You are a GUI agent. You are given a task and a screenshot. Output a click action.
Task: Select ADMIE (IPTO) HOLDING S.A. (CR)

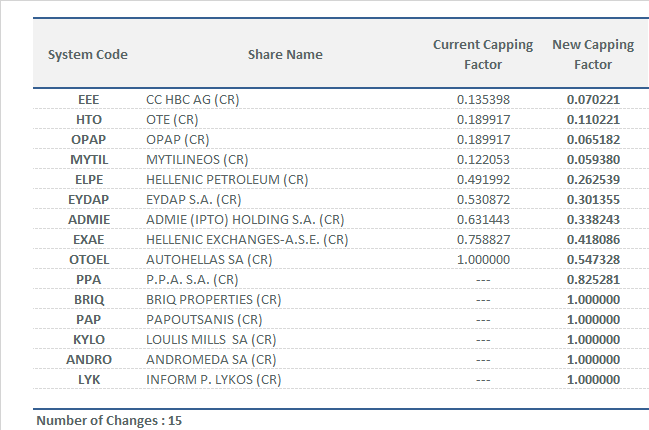pyautogui.click(x=245, y=220)
